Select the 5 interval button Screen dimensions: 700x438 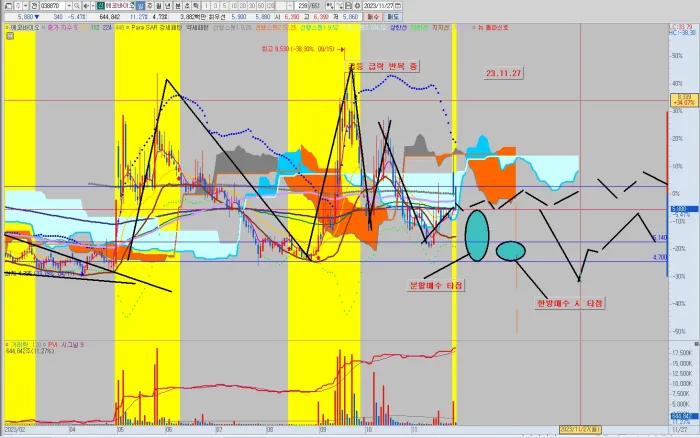(225, 6)
